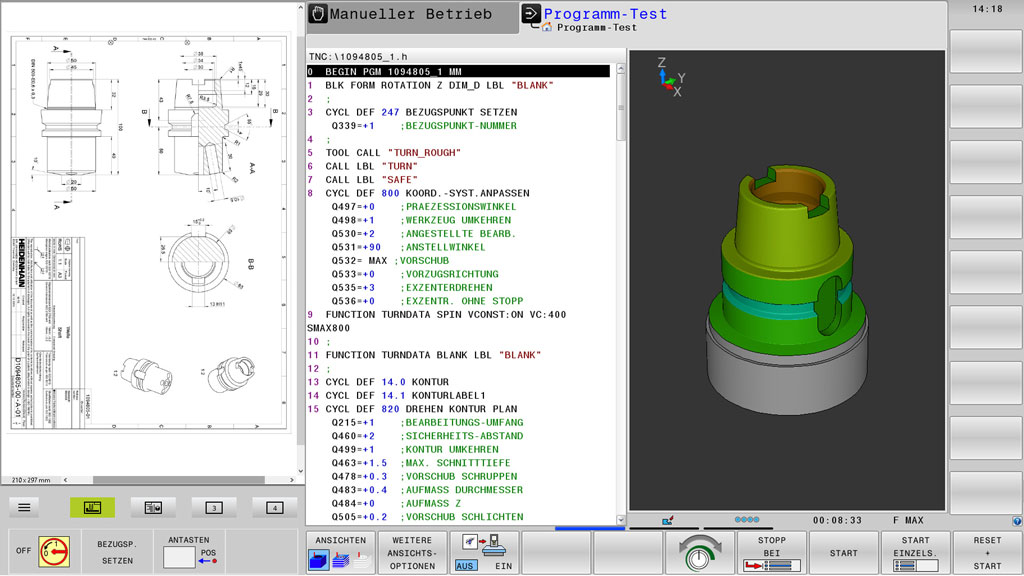The image size is (1024, 576).
Task: Click the TNC:\1094805_1.h file path
Action: pos(358,57)
